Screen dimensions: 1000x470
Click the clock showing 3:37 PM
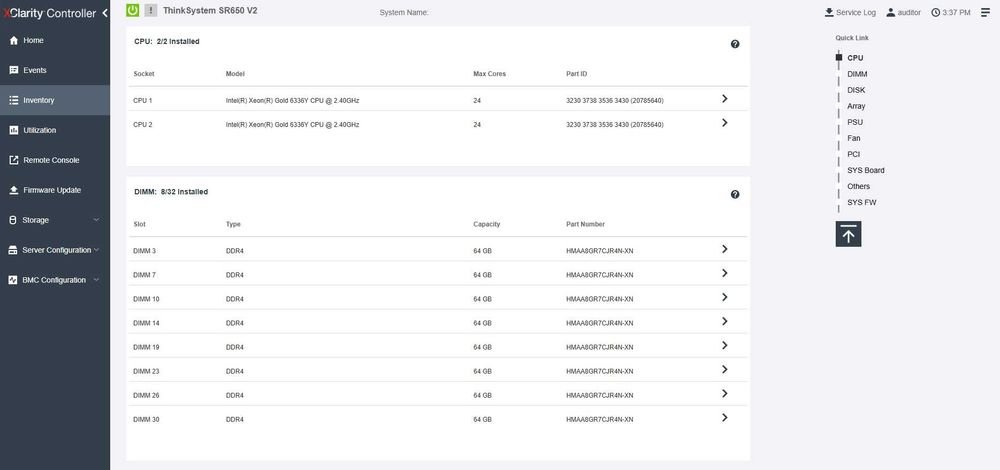951,12
